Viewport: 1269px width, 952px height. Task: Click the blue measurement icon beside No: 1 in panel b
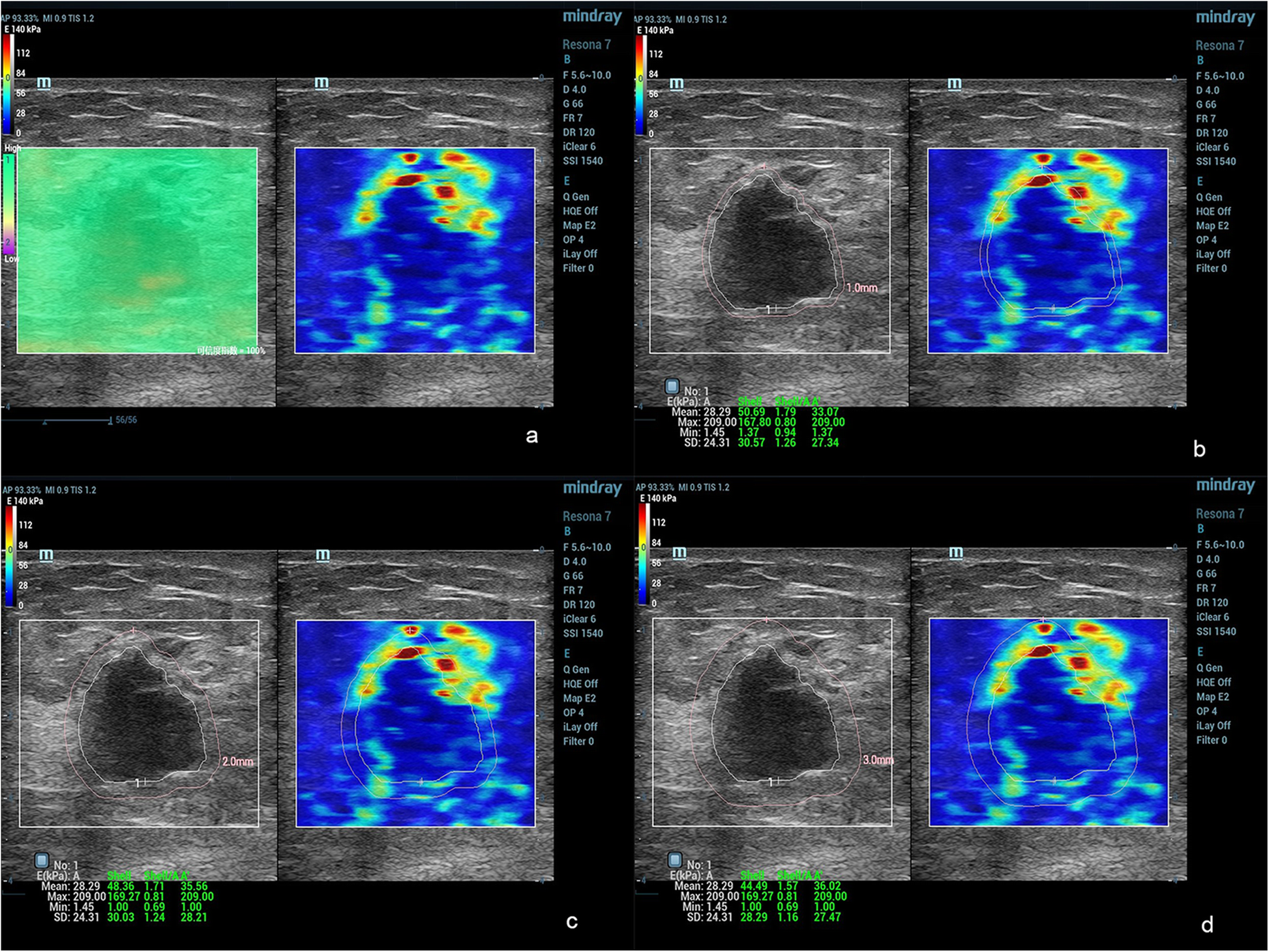pyautogui.click(x=672, y=387)
